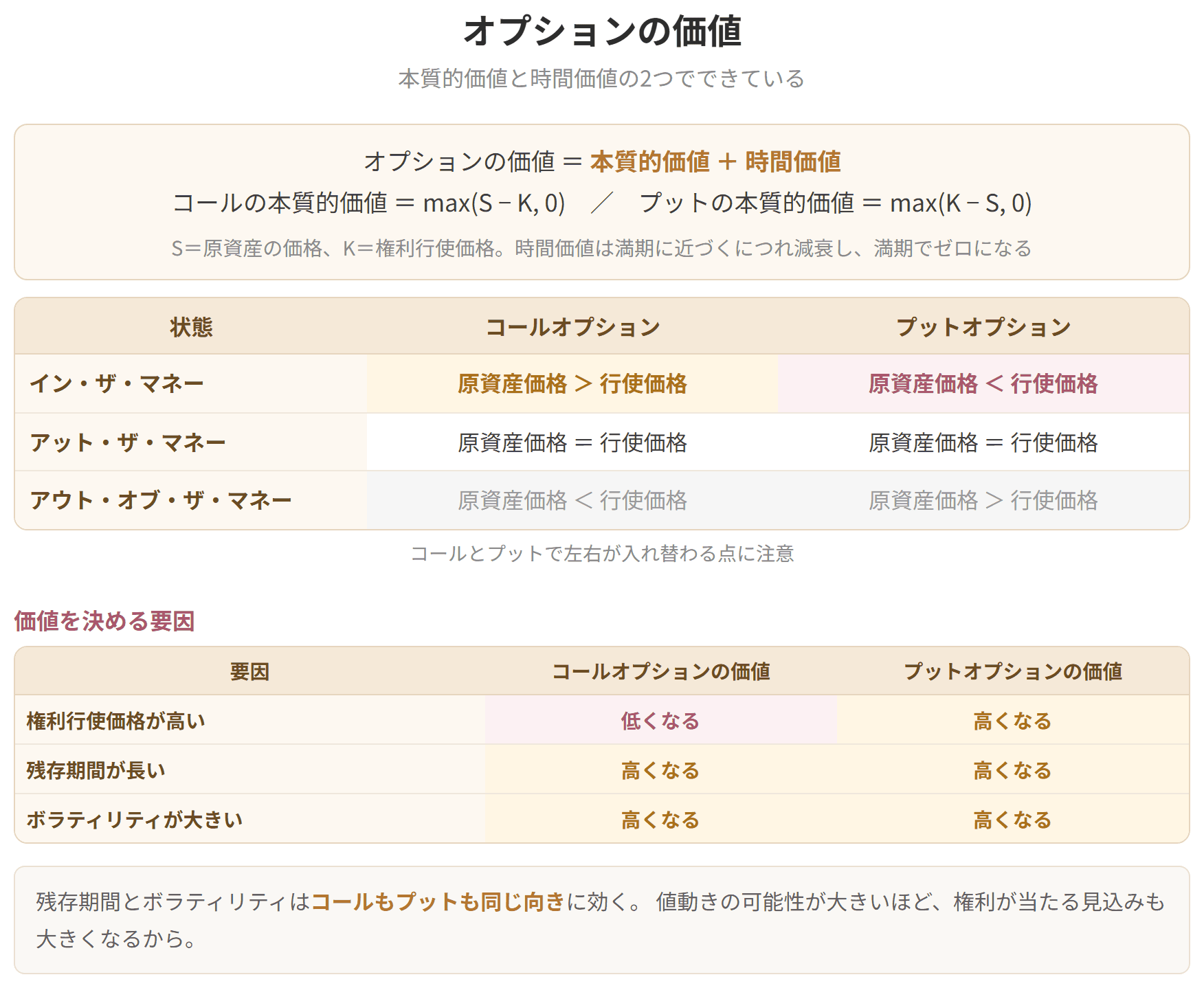Click call cell 原資産価格 > 行使価格 in イン・ザ・マネー row
The width and height of the screenshot is (1204, 988).
point(572,383)
